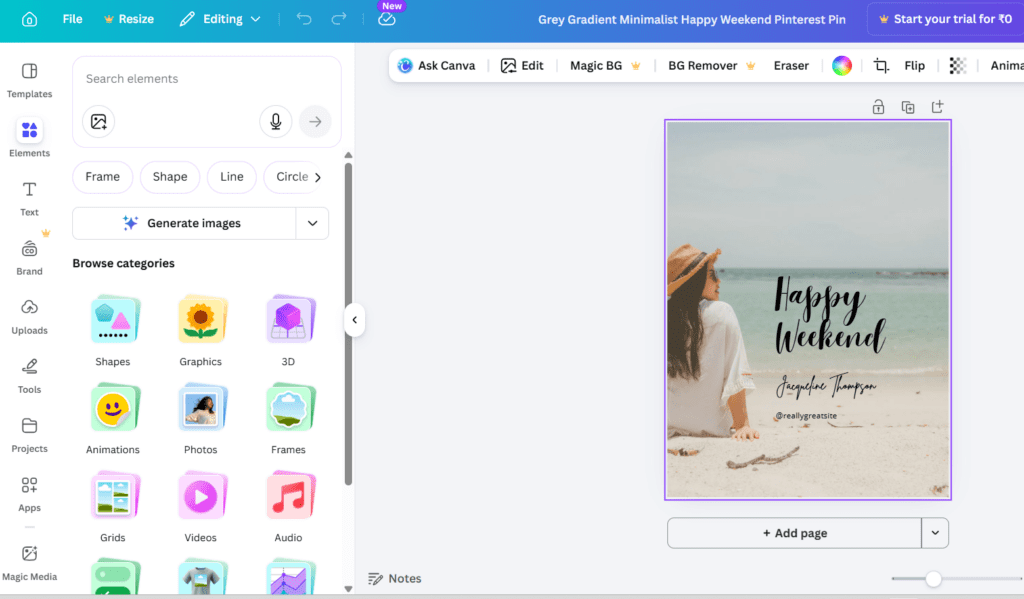Screen dimensions: 1024x599
Task: Click the Ask Canva button
Action: (436, 65)
